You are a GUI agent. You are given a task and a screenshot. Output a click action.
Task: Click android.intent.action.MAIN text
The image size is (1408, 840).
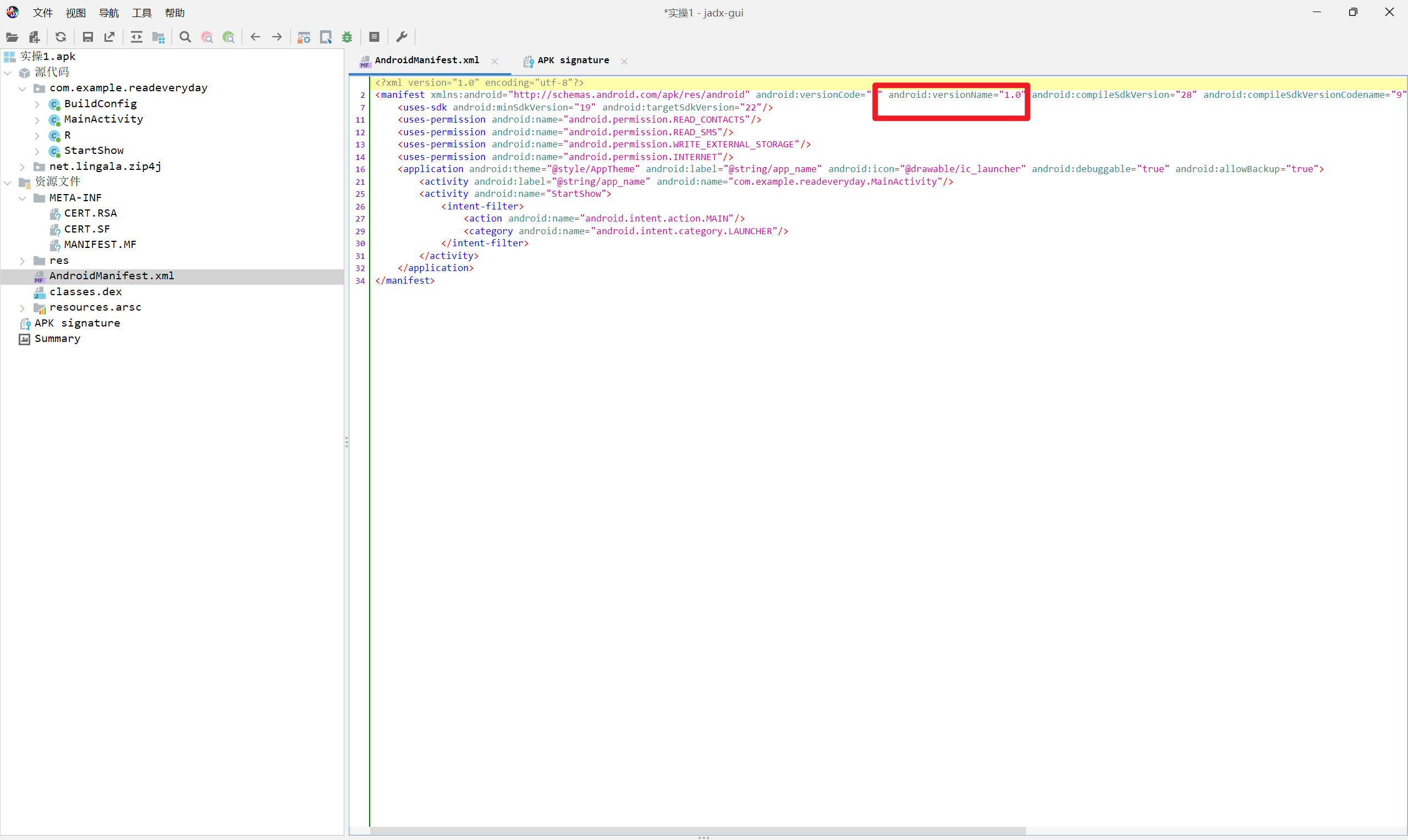pyautogui.click(x=657, y=218)
